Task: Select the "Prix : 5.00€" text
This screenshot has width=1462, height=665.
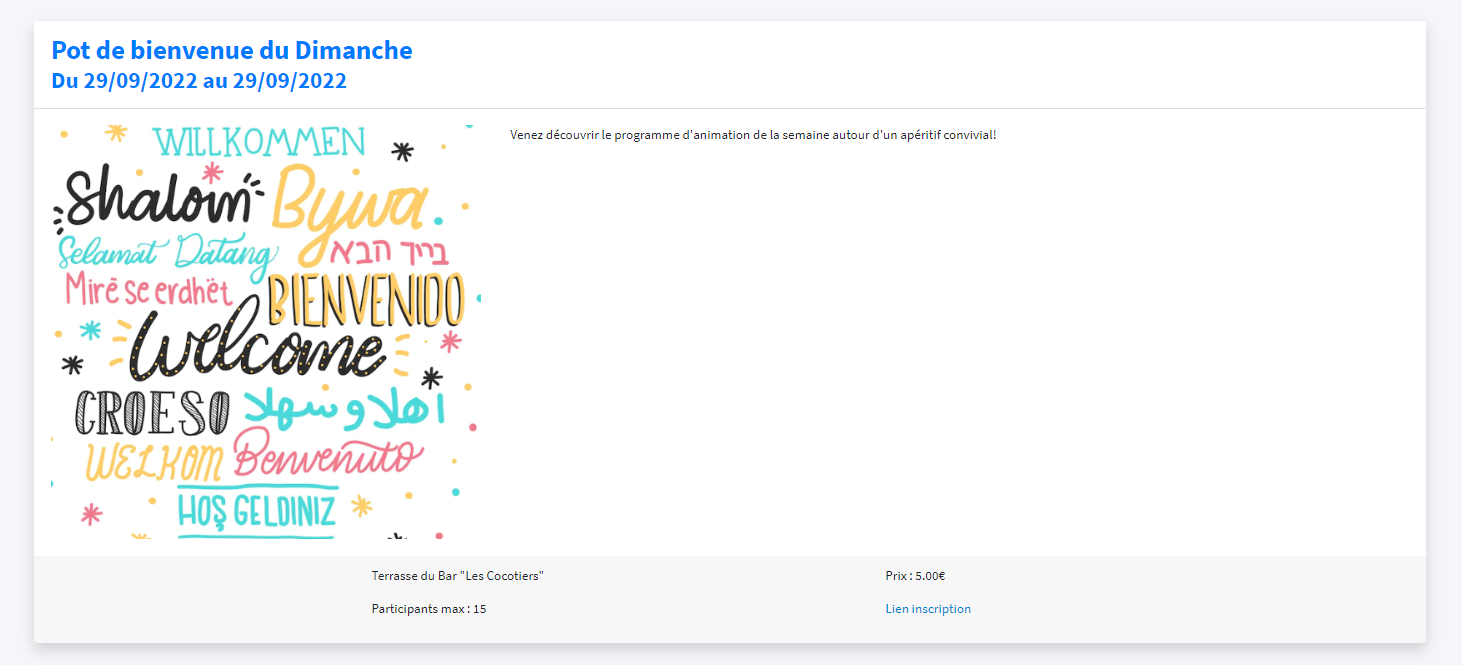Action: [915, 576]
